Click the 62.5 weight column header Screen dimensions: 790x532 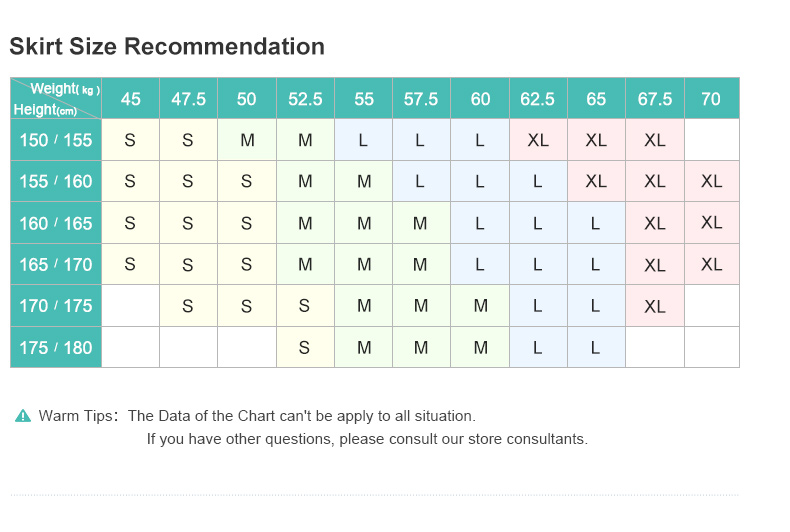pyautogui.click(x=538, y=98)
